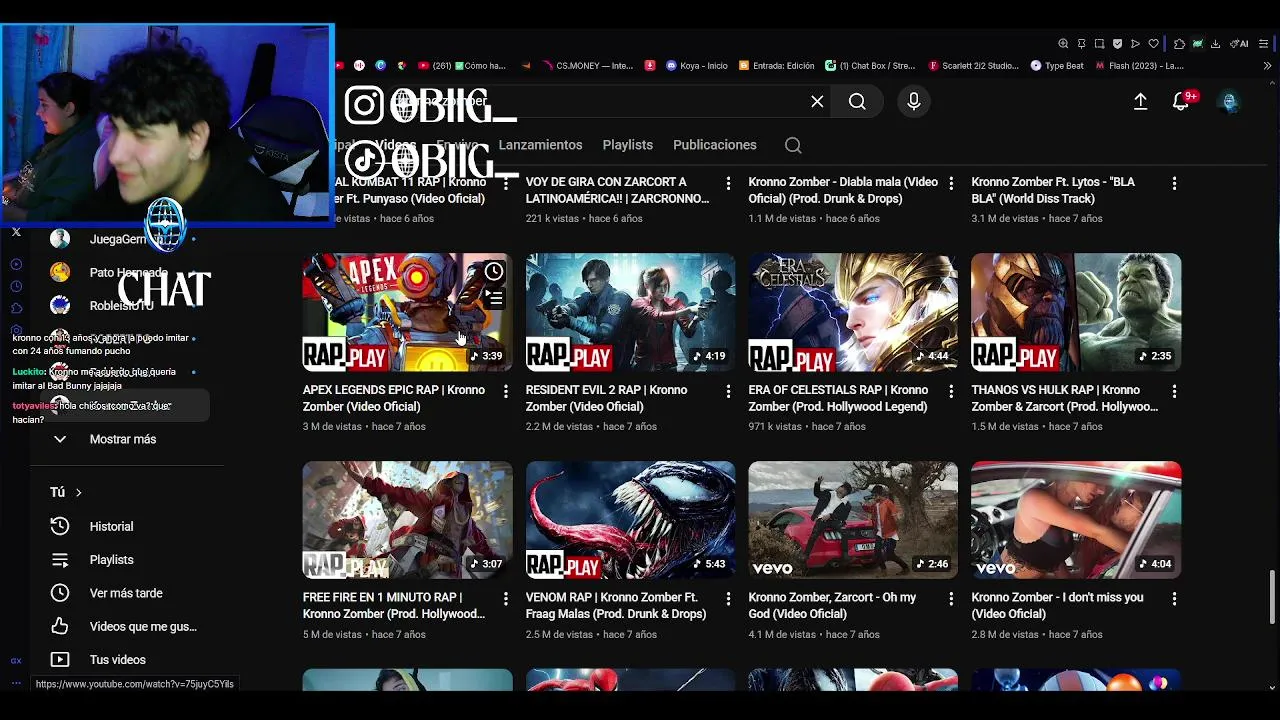Viewport: 1280px width, 720px height.
Task: Open sidebar settings gear icon
Action: pos(16,330)
